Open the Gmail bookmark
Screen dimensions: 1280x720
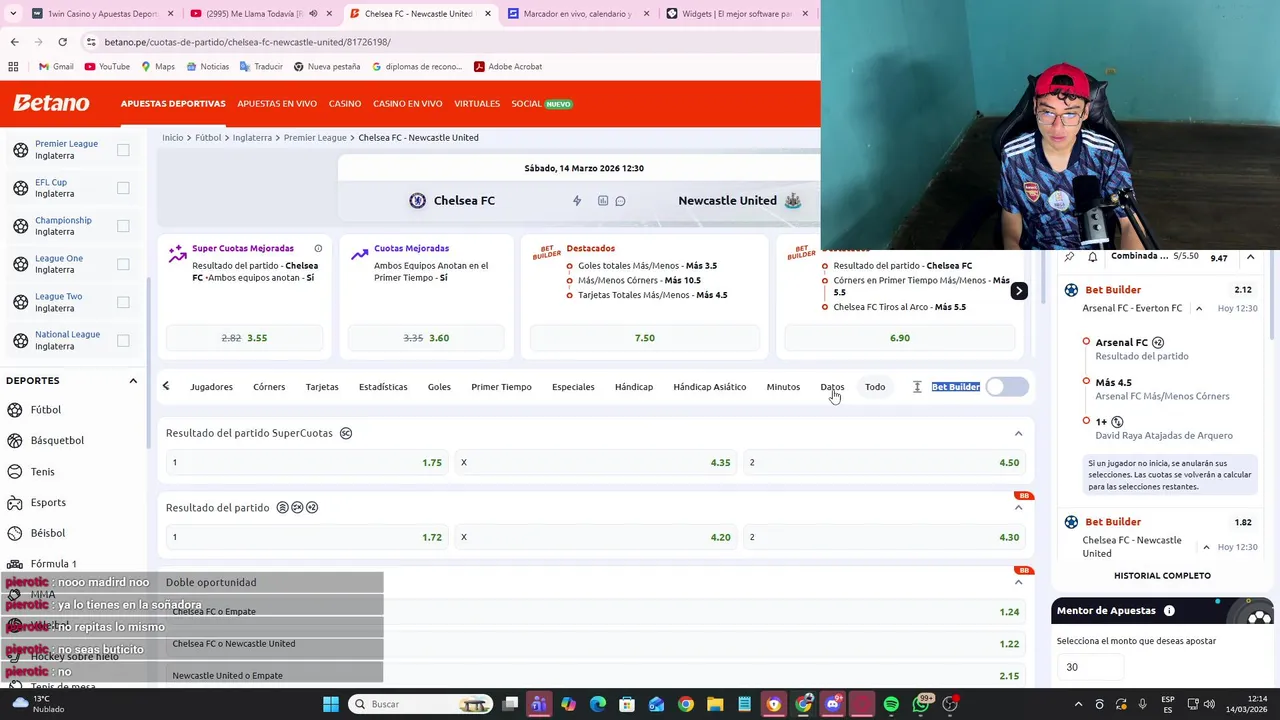point(56,67)
